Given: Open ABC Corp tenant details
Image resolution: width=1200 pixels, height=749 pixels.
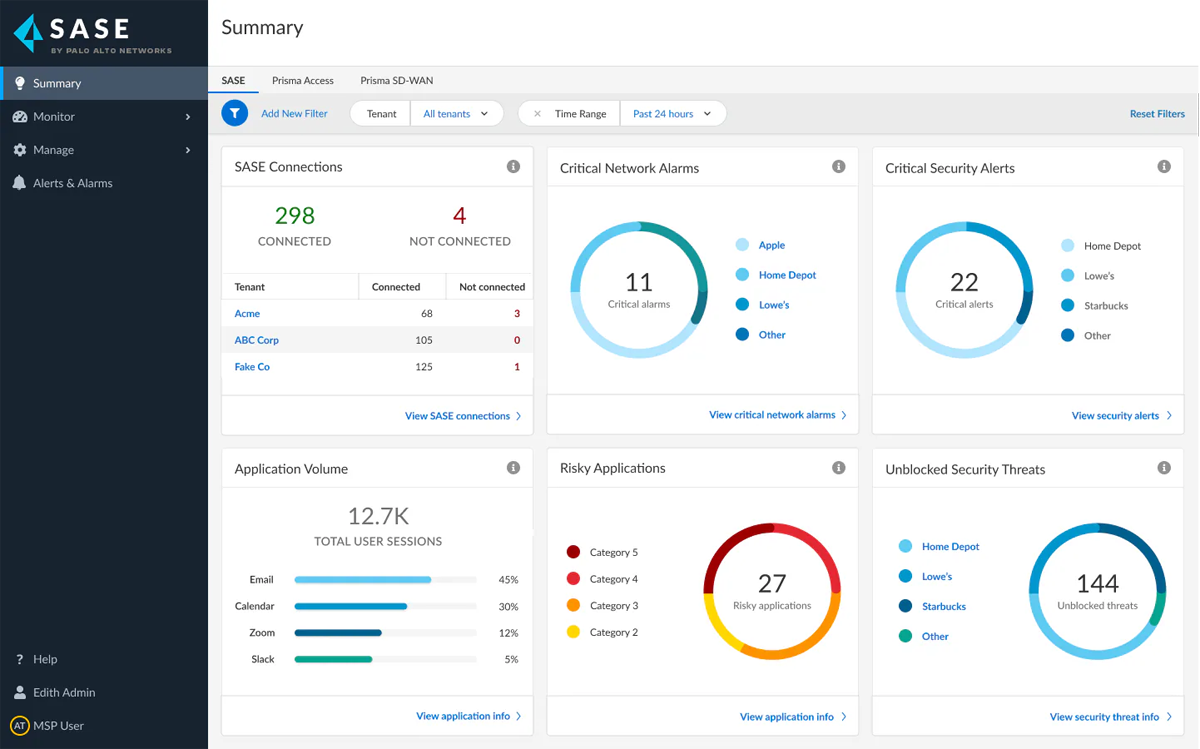Looking at the screenshot, I should (256, 340).
